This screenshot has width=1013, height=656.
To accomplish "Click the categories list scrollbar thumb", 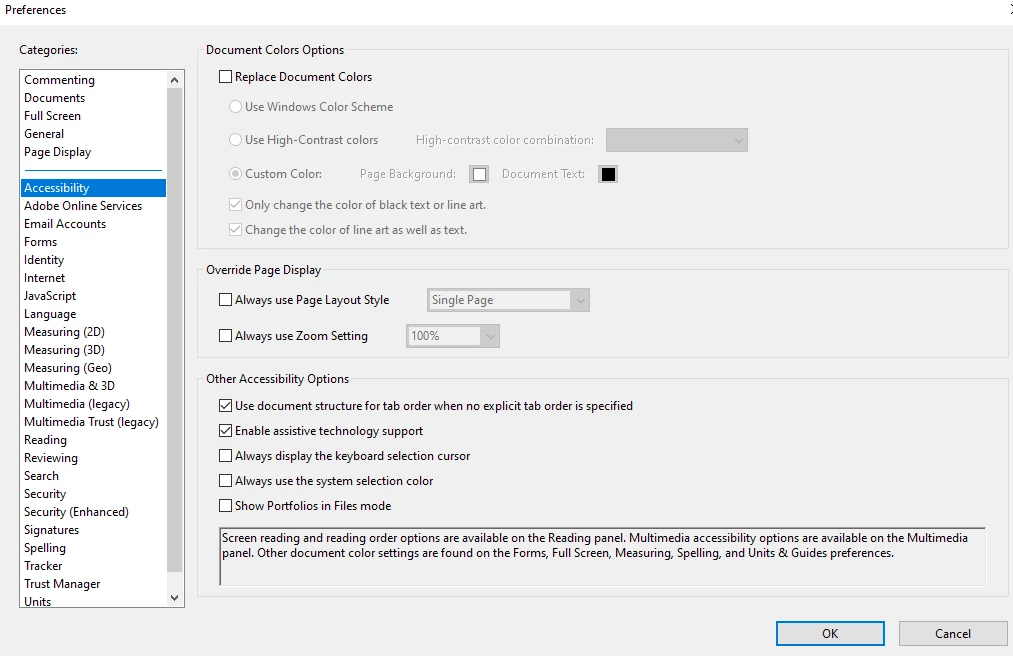I will 174,330.
